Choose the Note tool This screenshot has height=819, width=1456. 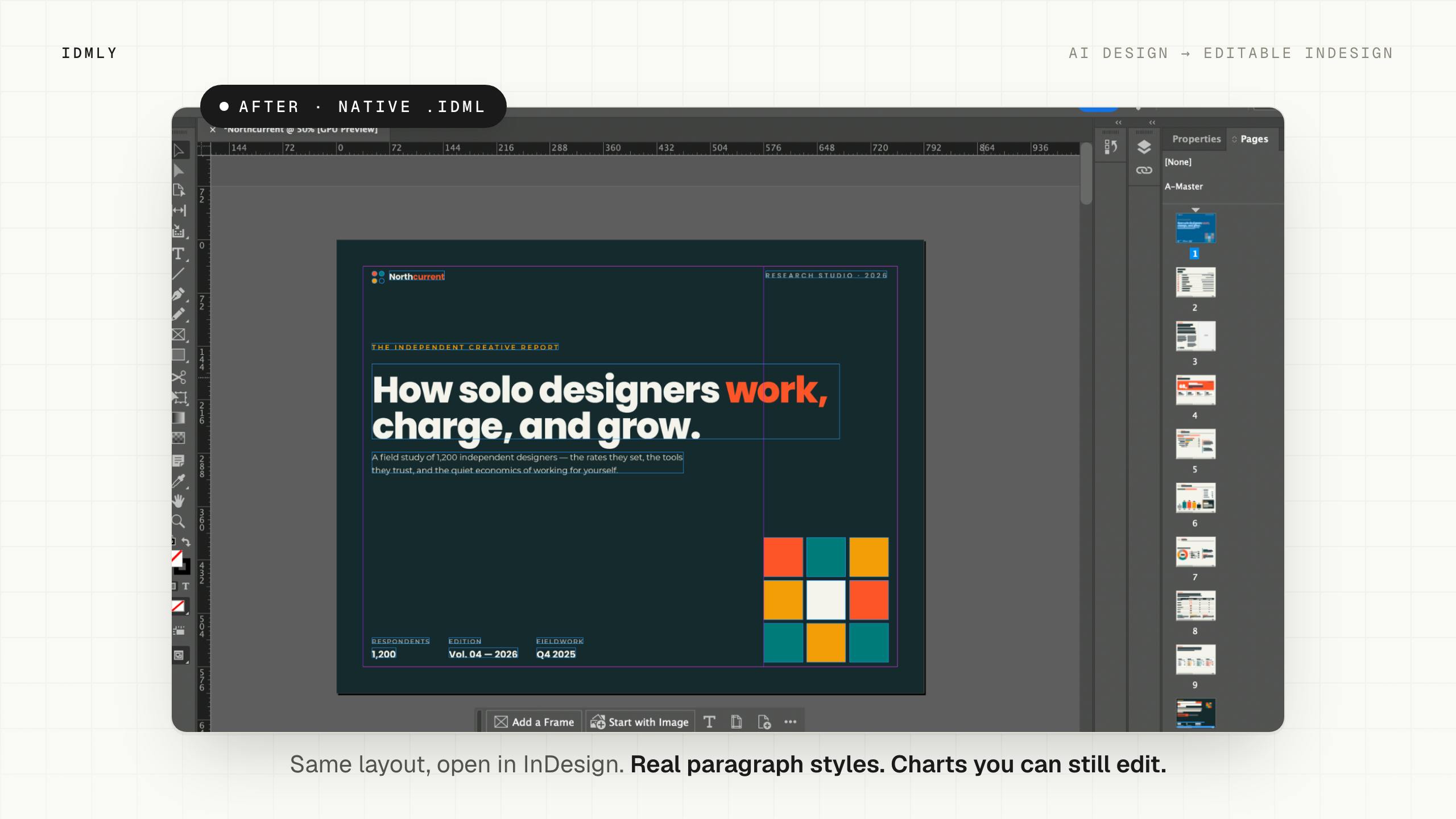point(179,461)
